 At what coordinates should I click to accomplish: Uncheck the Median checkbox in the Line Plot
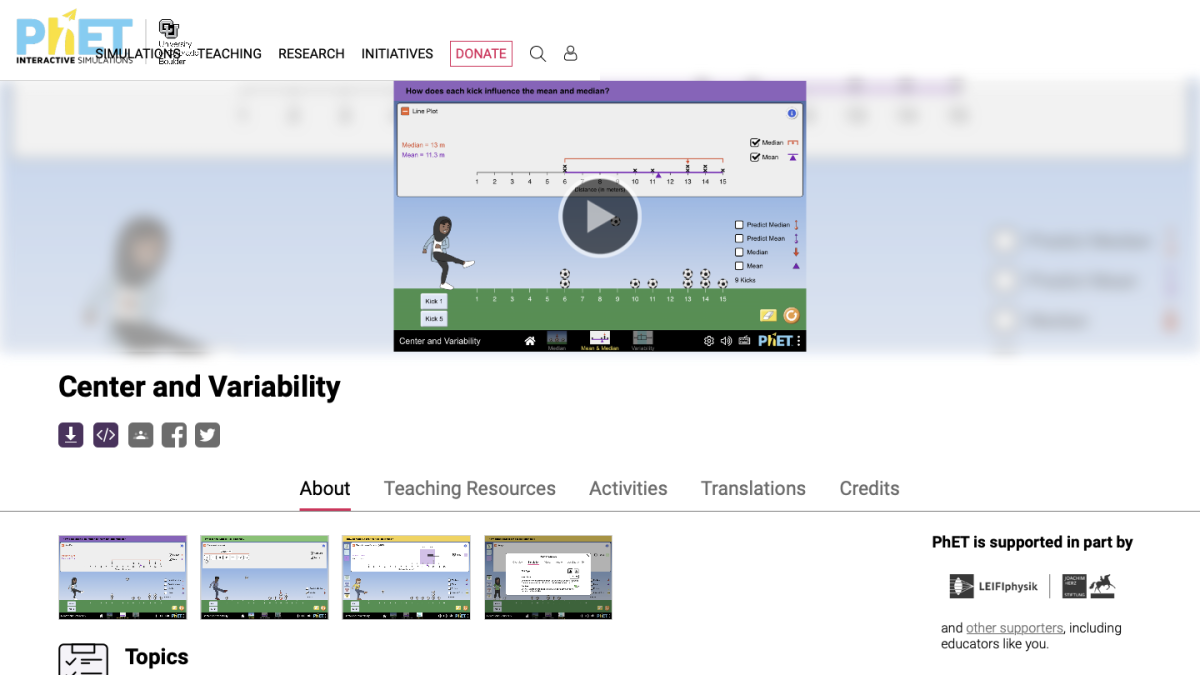755,143
